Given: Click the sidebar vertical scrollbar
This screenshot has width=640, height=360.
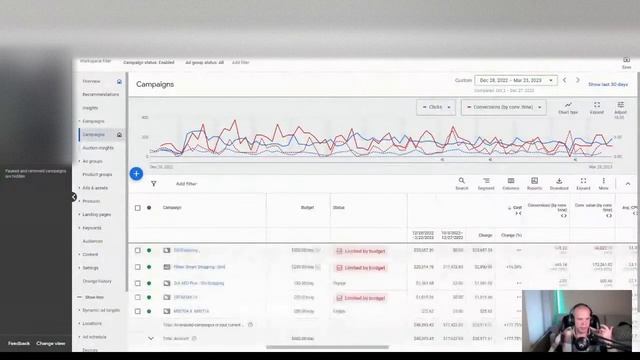Looking at the screenshot, I should coord(127,182).
